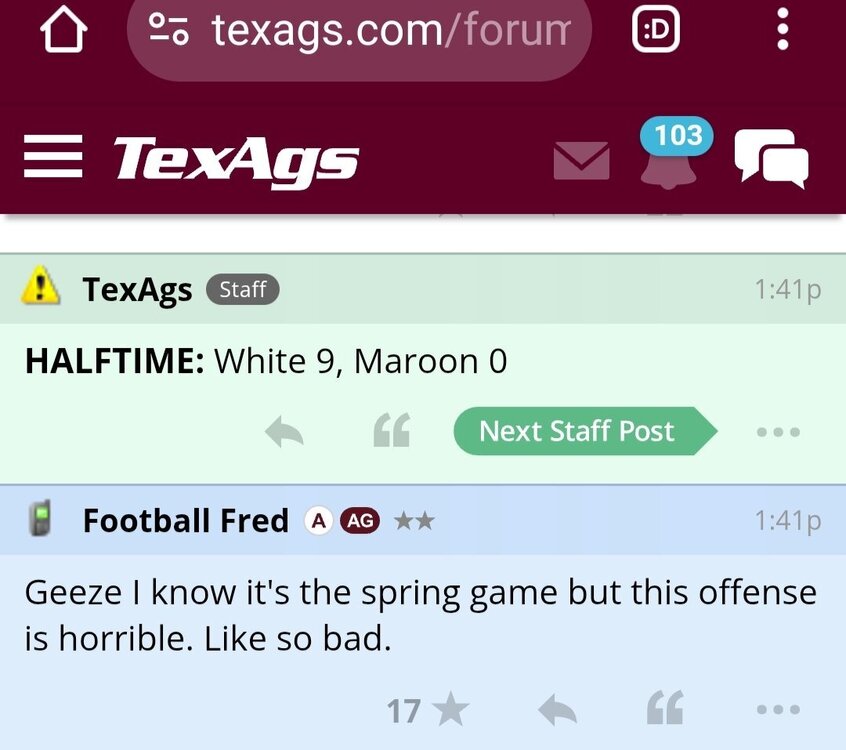This screenshot has height=750, width=846.
Task: Quote the TexAgs halftime post
Action: (x=391, y=432)
